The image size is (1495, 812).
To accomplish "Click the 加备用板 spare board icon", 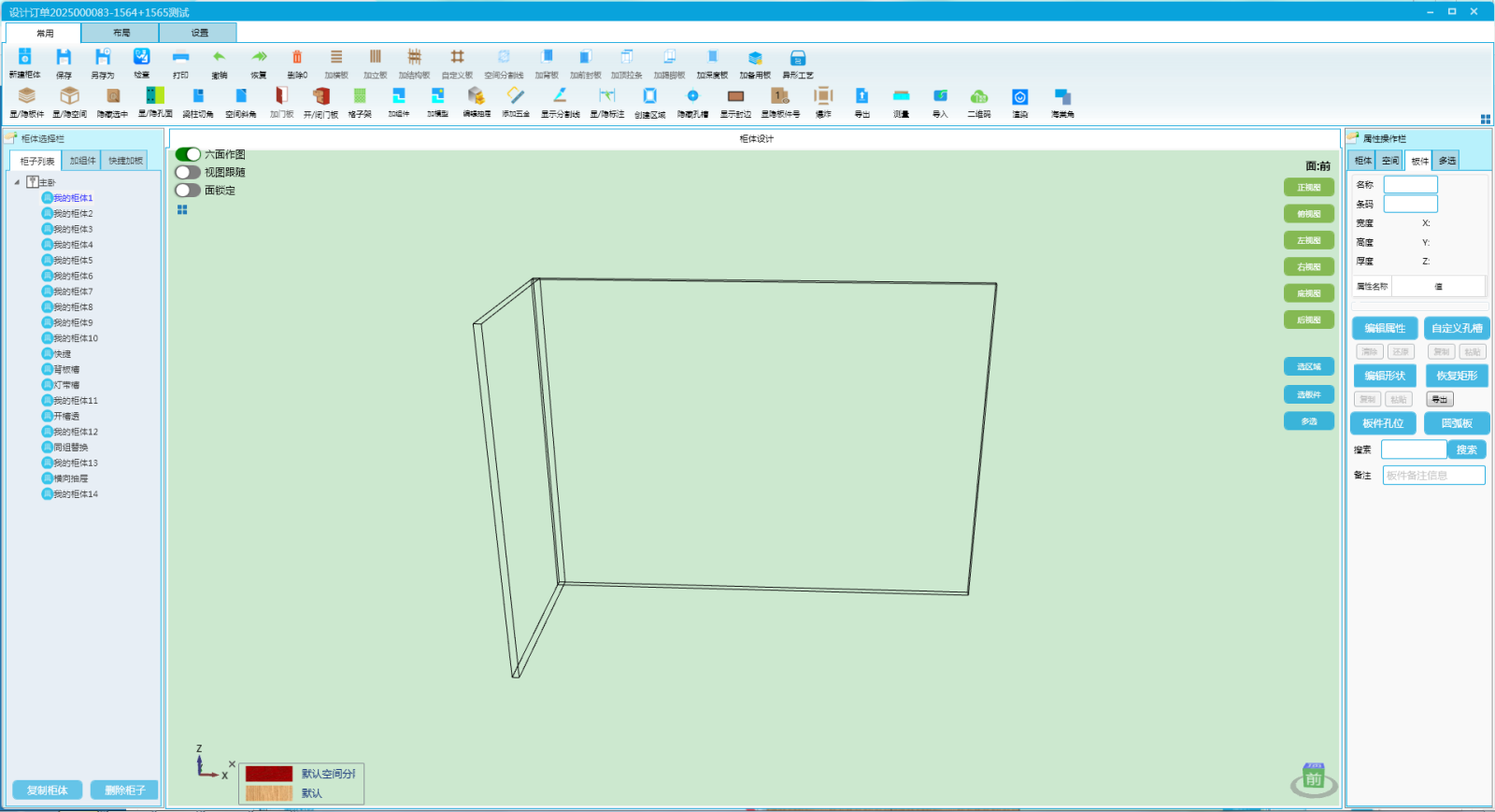I will (x=755, y=58).
